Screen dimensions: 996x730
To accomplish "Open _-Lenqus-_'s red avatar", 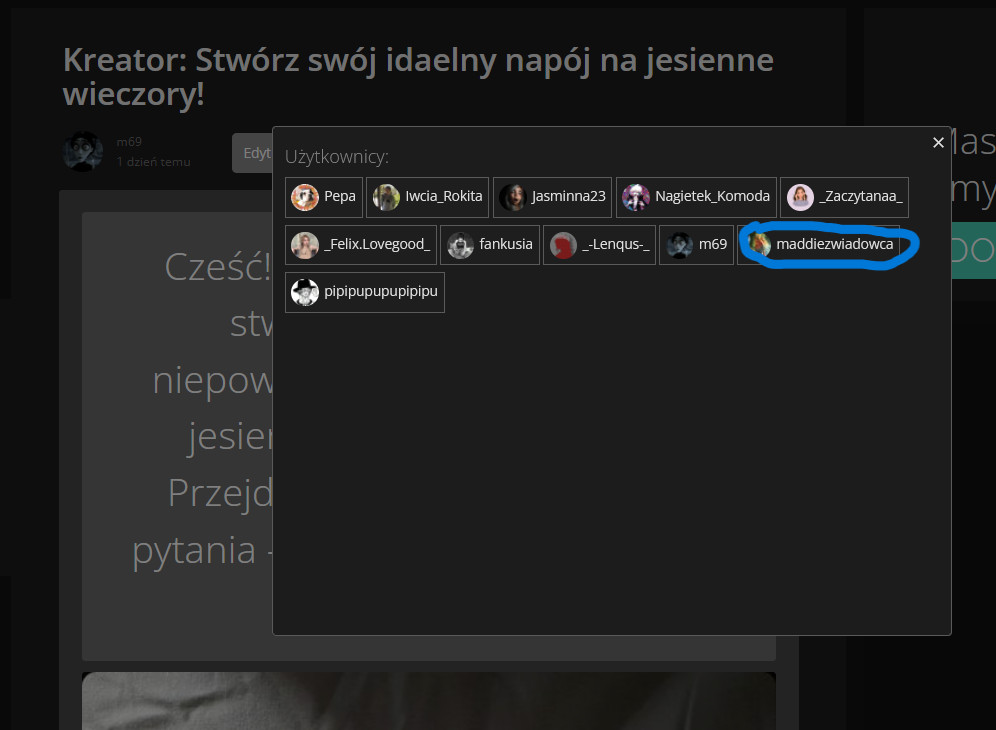I will 563,245.
